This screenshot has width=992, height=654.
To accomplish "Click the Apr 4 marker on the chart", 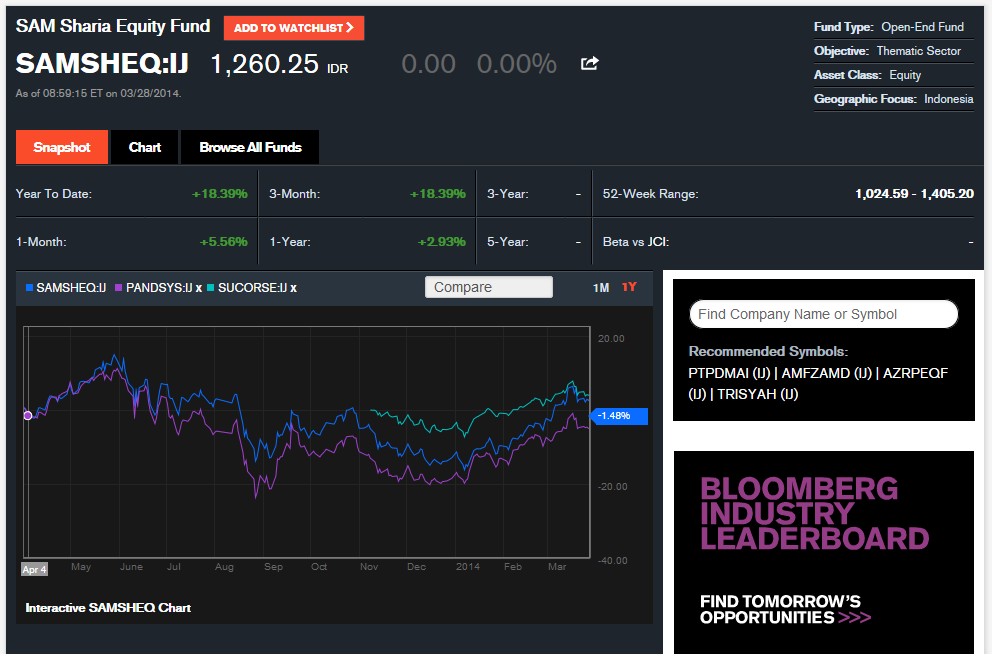I will (33, 568).
